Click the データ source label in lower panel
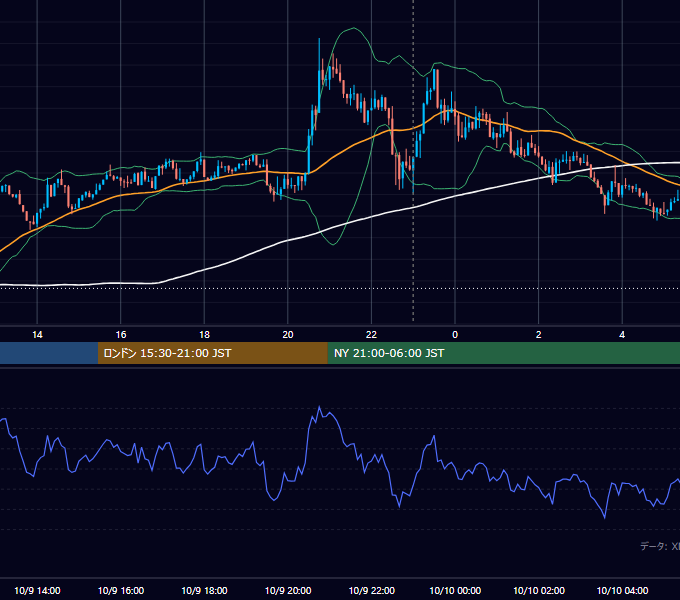Viewport: 680px width, 600px height. click(x=660, y=546)
